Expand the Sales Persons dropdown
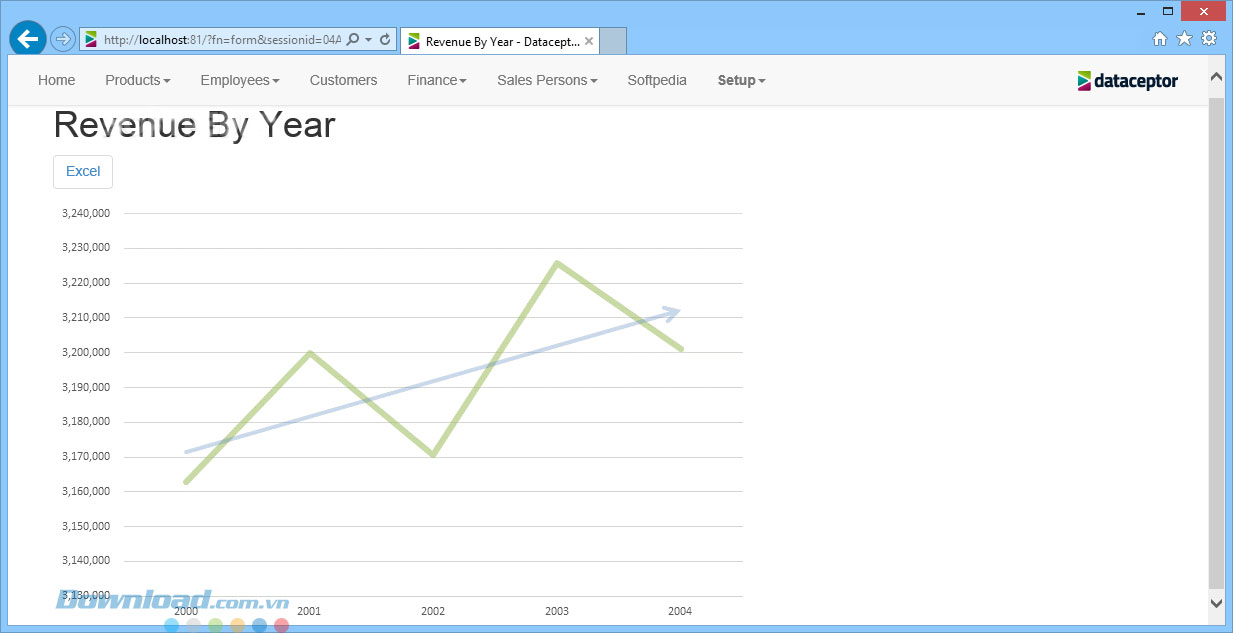The height and width of the screenshot is (633, 1233). coord(547,80)
